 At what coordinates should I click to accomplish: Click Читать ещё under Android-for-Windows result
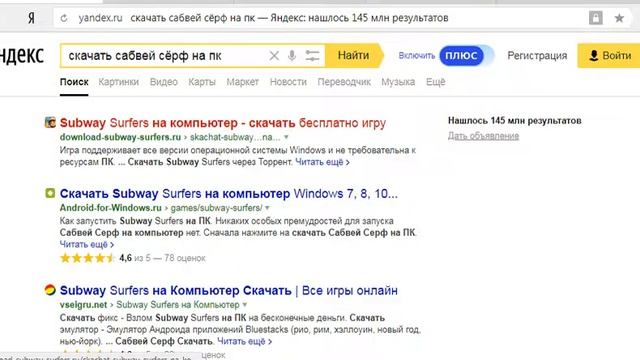[x=87, y=244]
